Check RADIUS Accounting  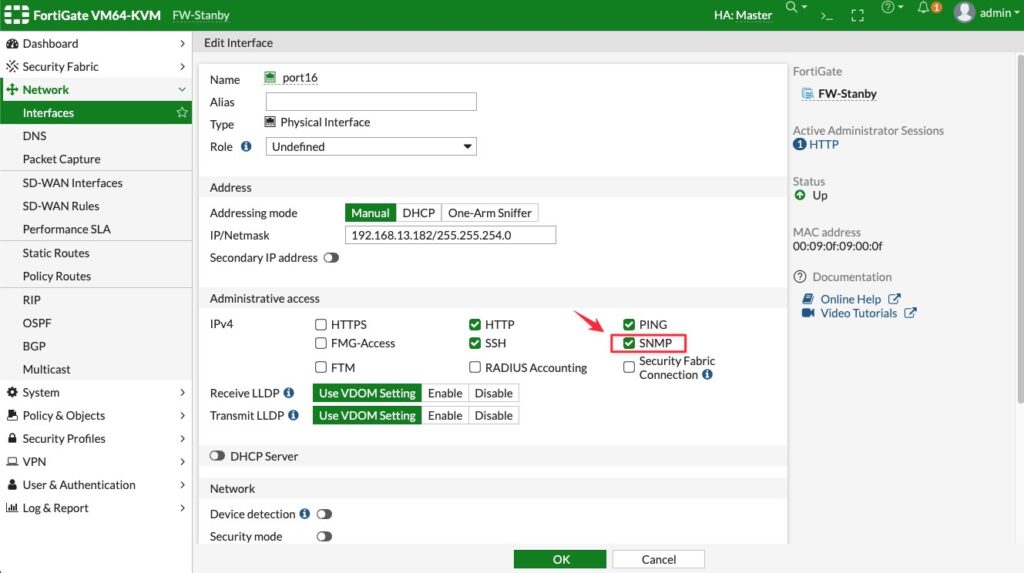(x=475, y=367)
